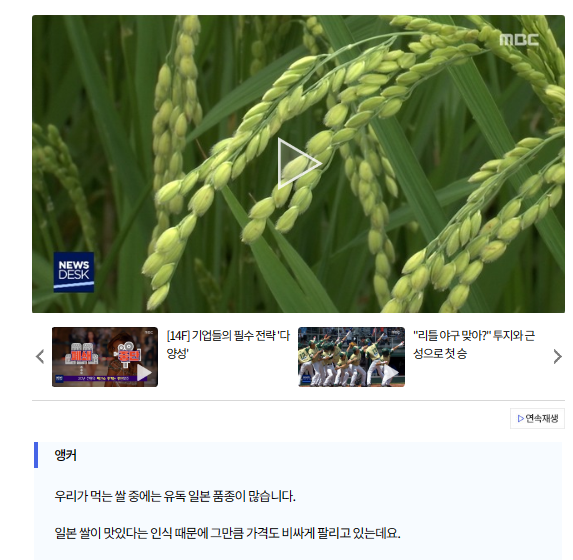573x560 pixels.
Task: Click small MBC logo on baseball thumbnail
Action: tap(395, 332)
